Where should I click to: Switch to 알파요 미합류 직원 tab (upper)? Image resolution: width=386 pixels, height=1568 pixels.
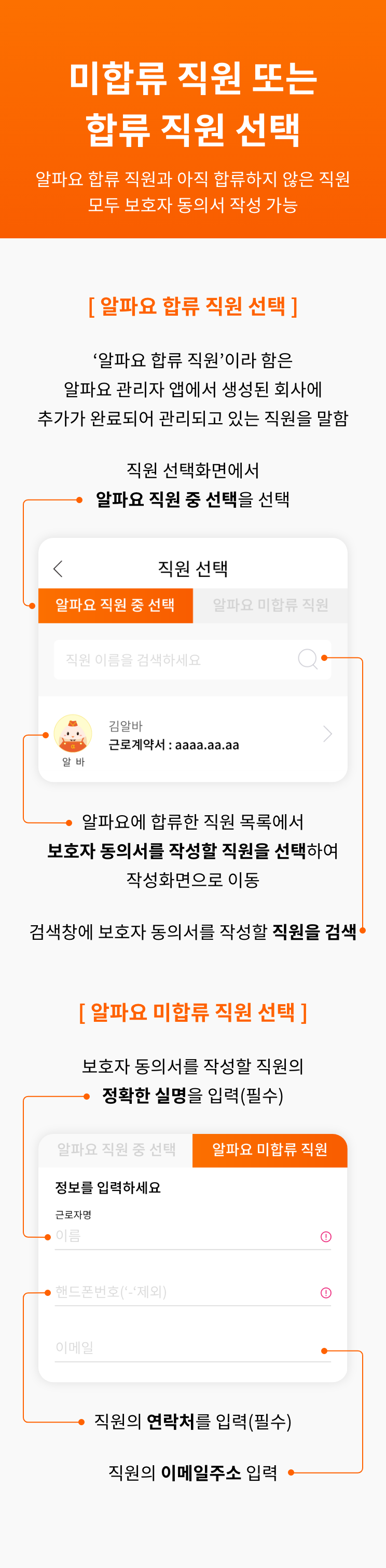270,605
